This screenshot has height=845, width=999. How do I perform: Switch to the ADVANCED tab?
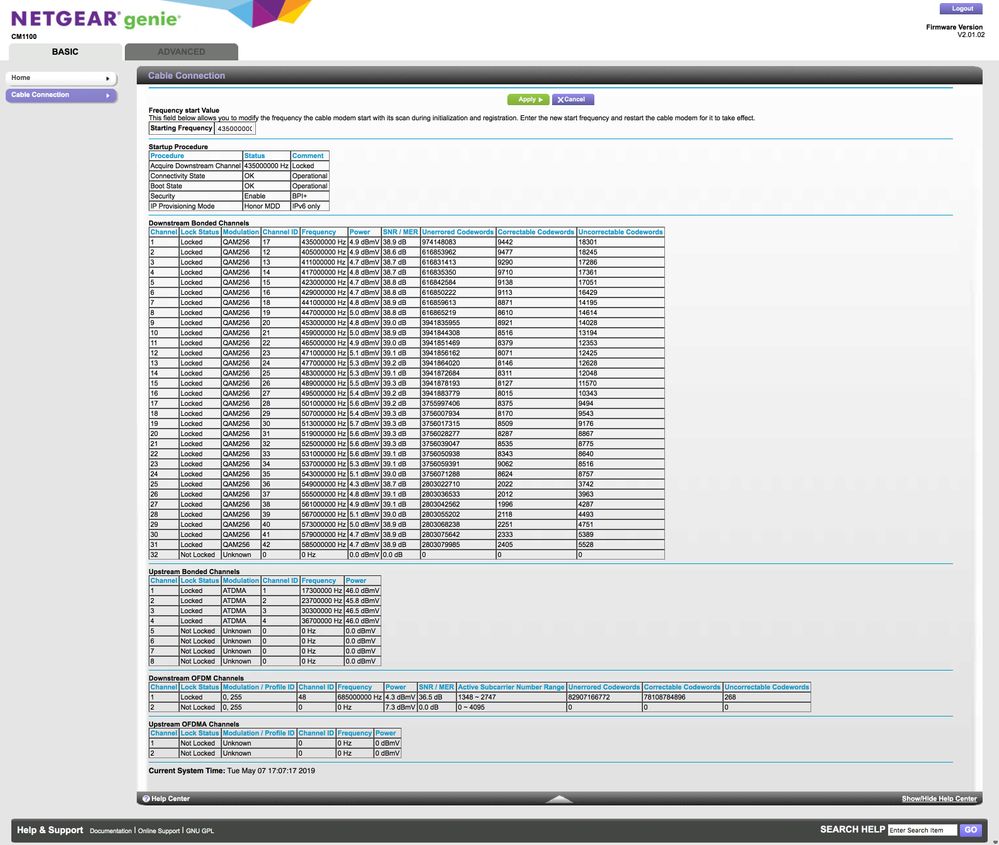click(x=181, y=52)
